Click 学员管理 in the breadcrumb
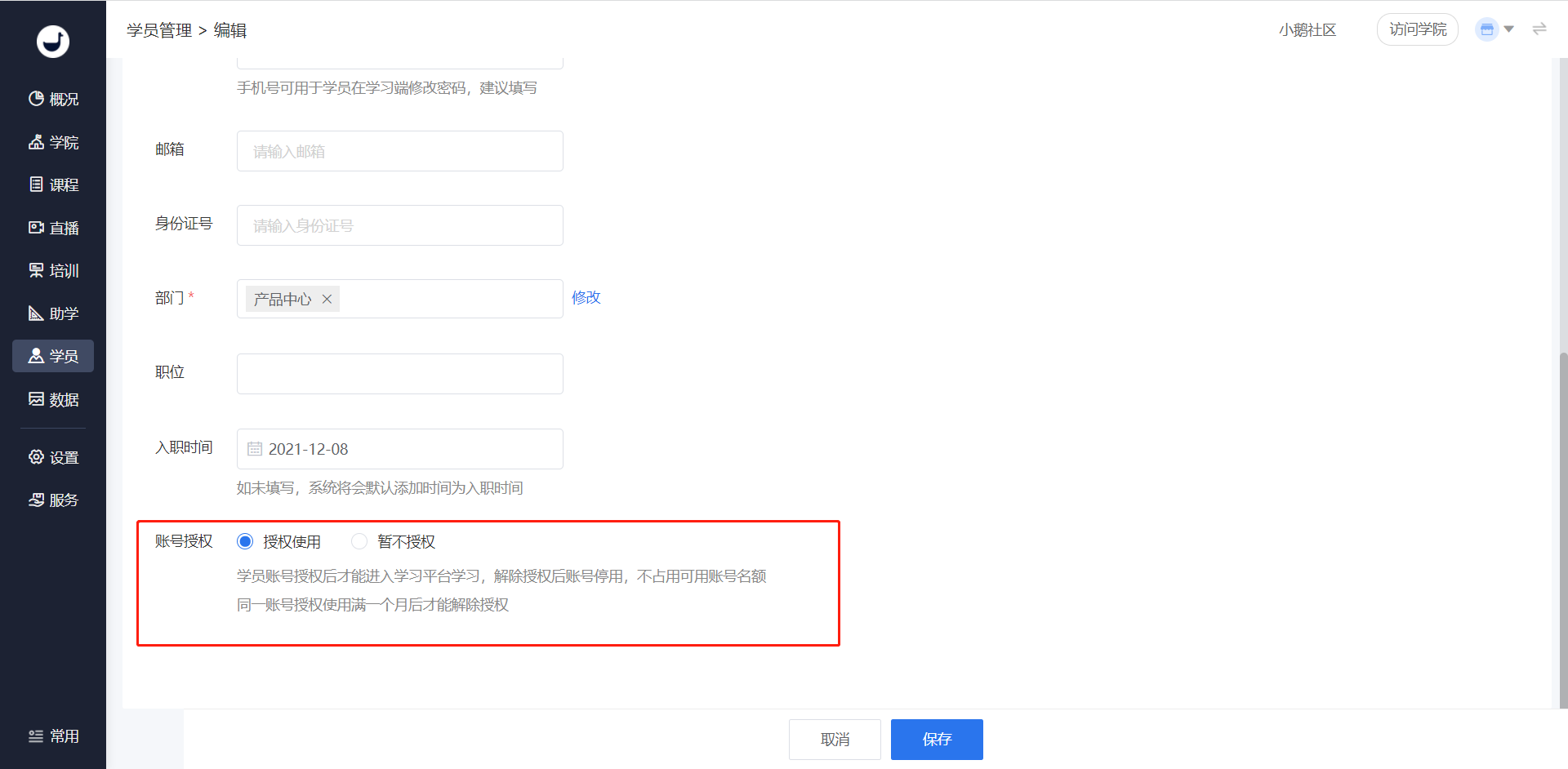 [x=159, y=30]
